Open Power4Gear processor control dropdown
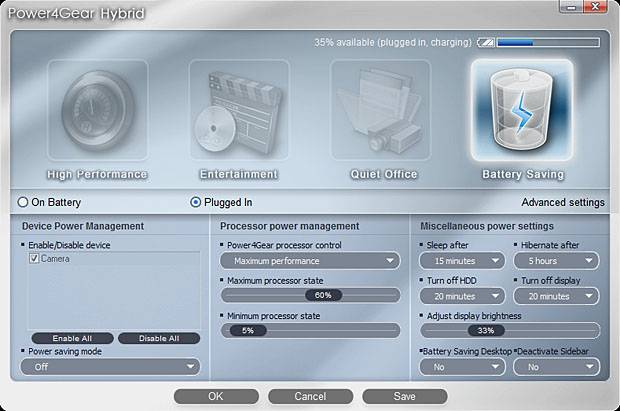The height and width of the screenshot is (411, 620). coord(310,261)
